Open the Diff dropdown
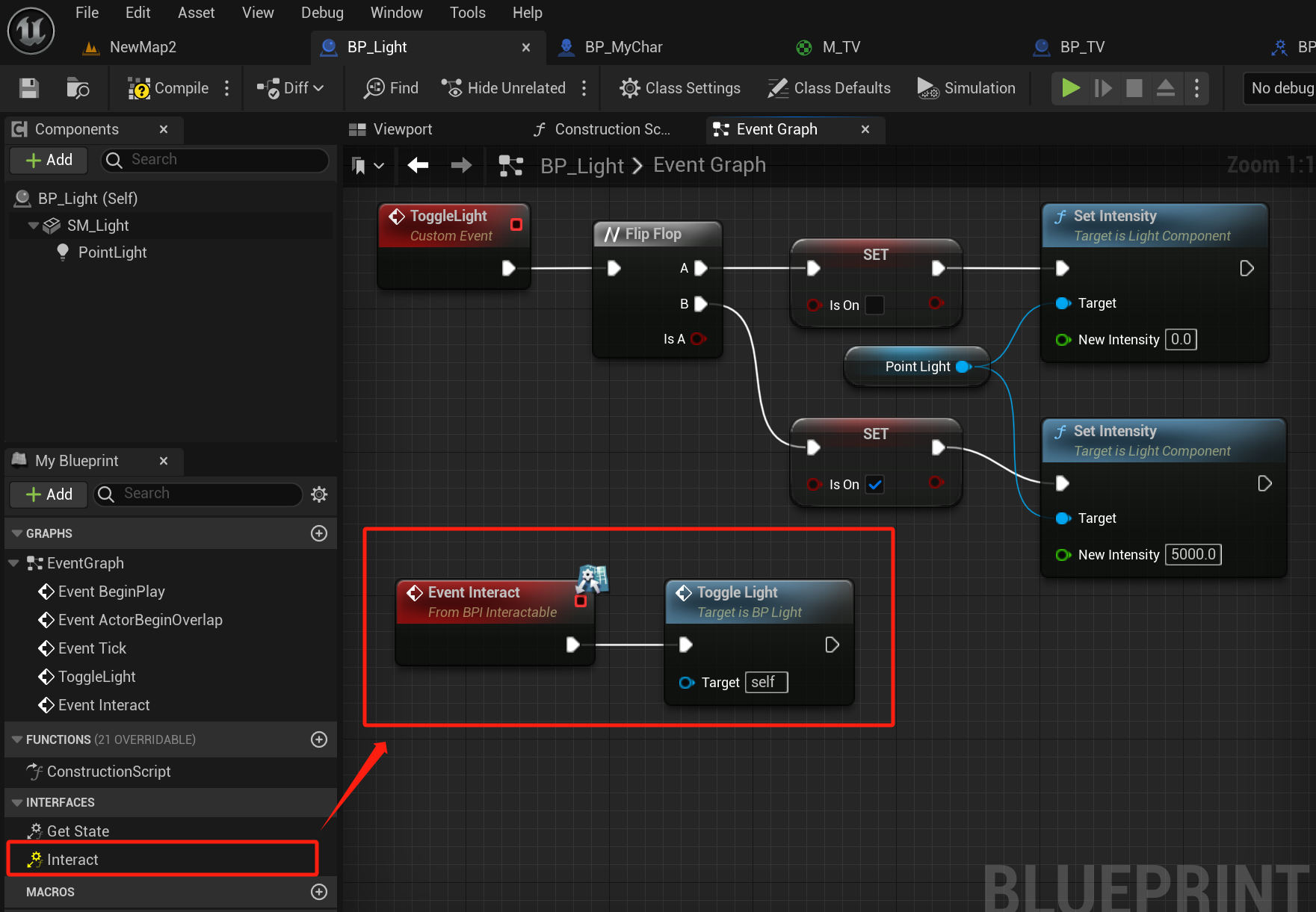Image resolution: width=1316 pixels, height=912 pixels. coord(291,88)
